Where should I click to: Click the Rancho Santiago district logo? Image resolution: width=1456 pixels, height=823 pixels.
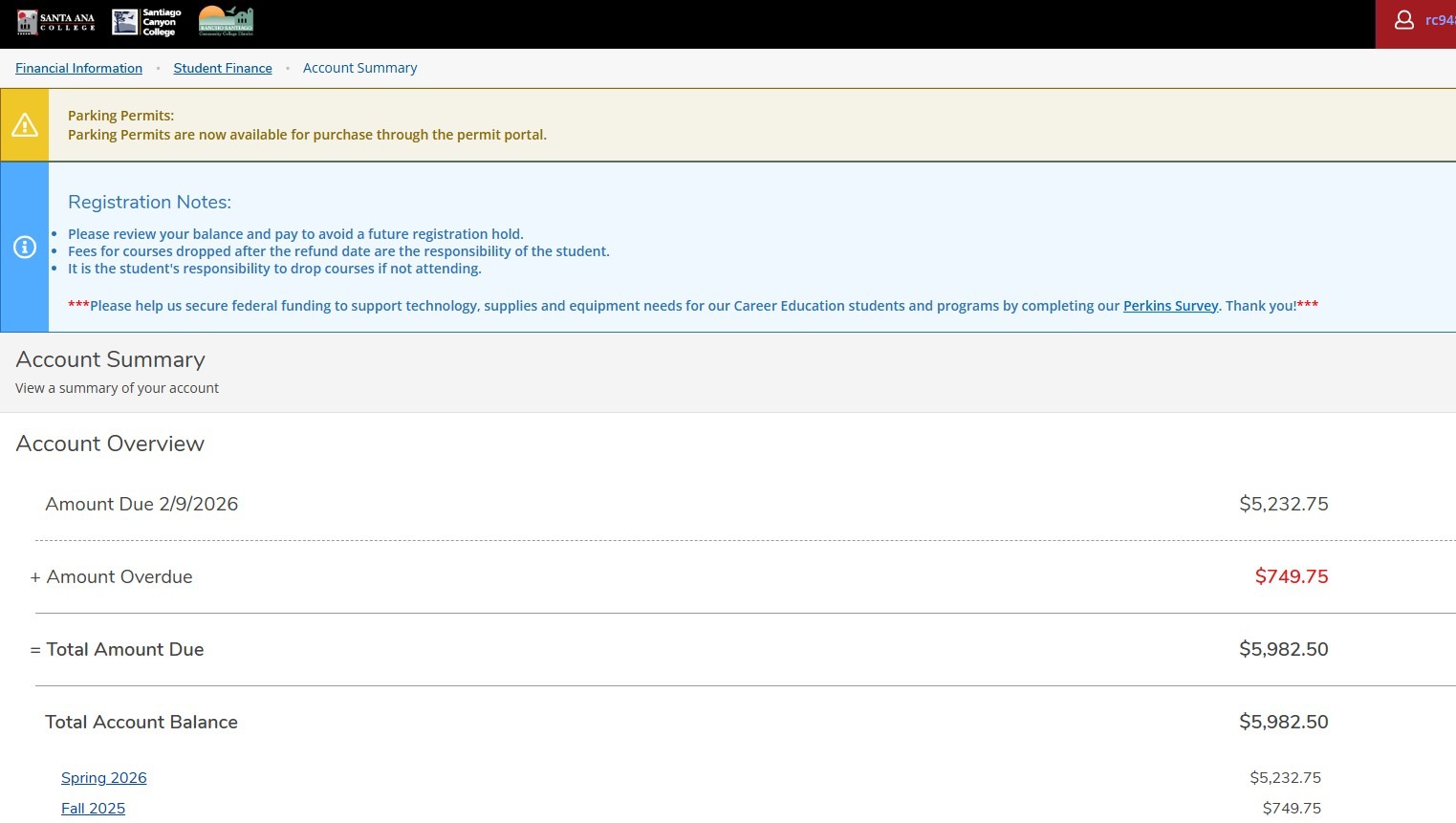[x=226, y=21]
